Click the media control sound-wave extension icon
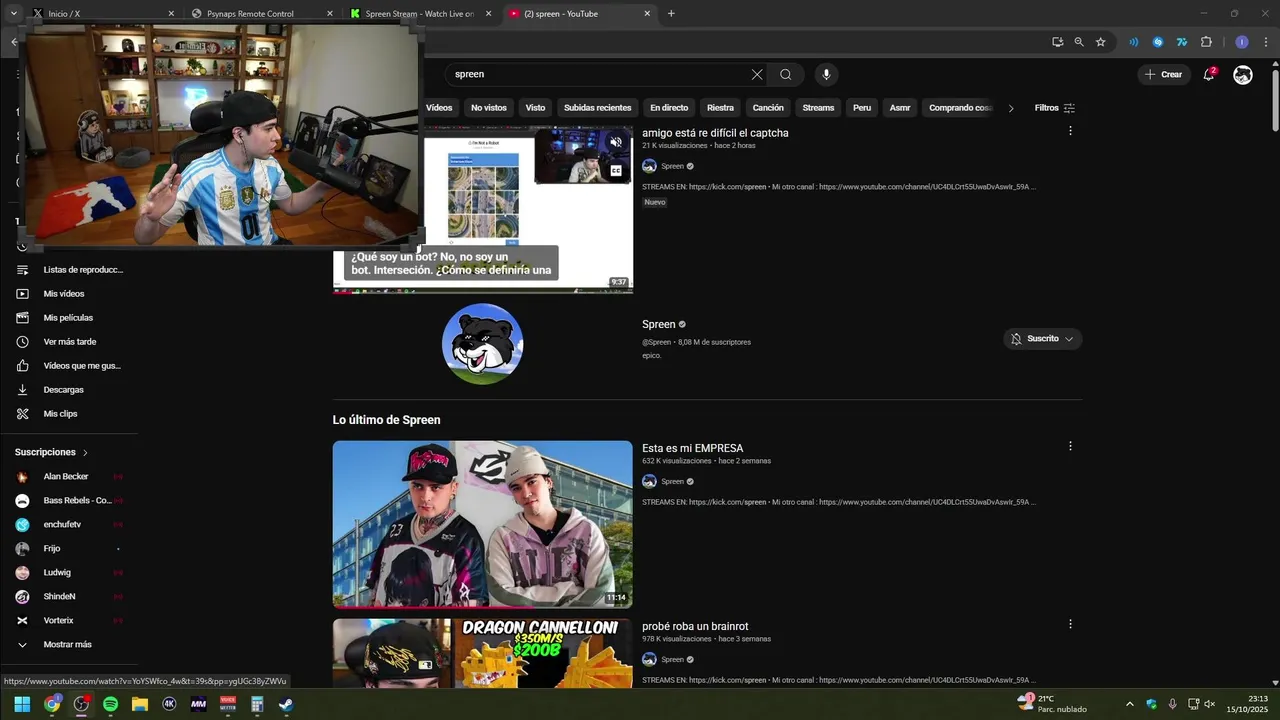 [1134, 42]
